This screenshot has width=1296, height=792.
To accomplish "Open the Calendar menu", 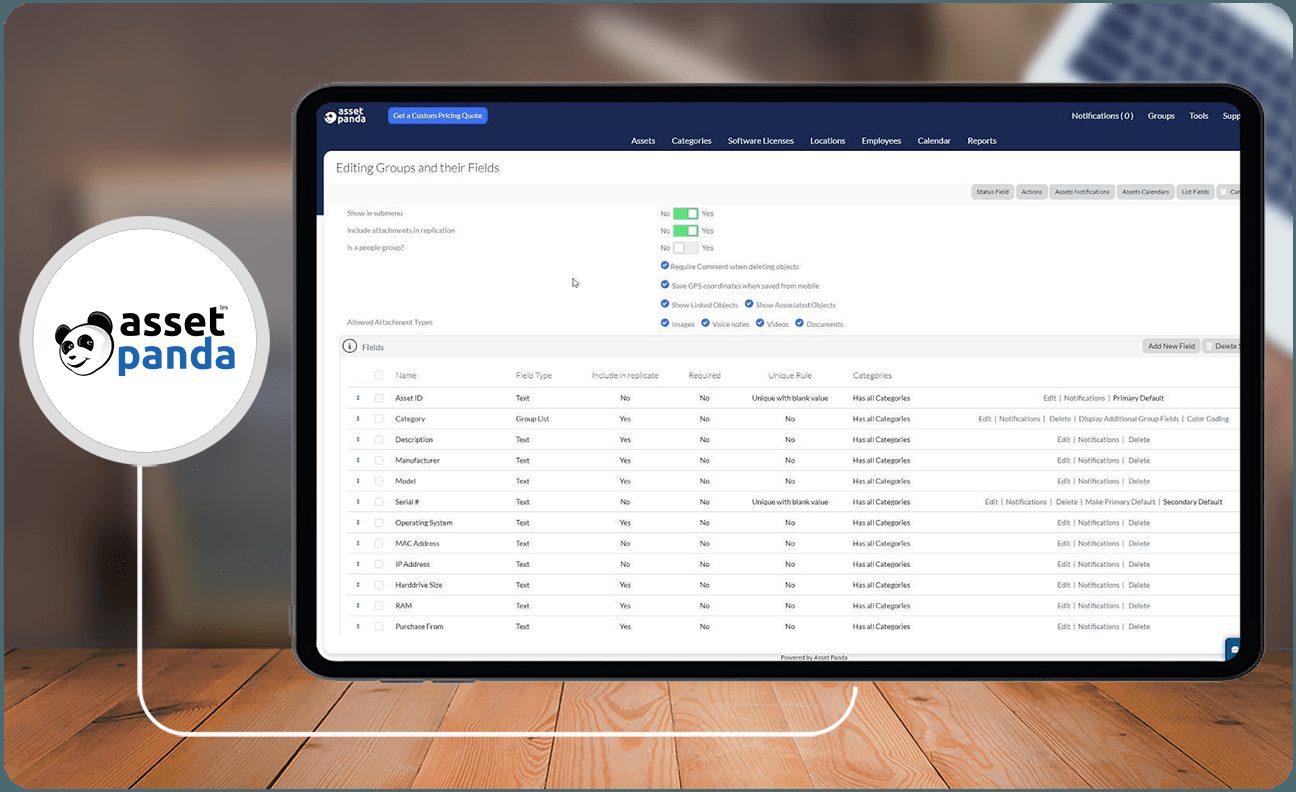I will pos(934,141).
